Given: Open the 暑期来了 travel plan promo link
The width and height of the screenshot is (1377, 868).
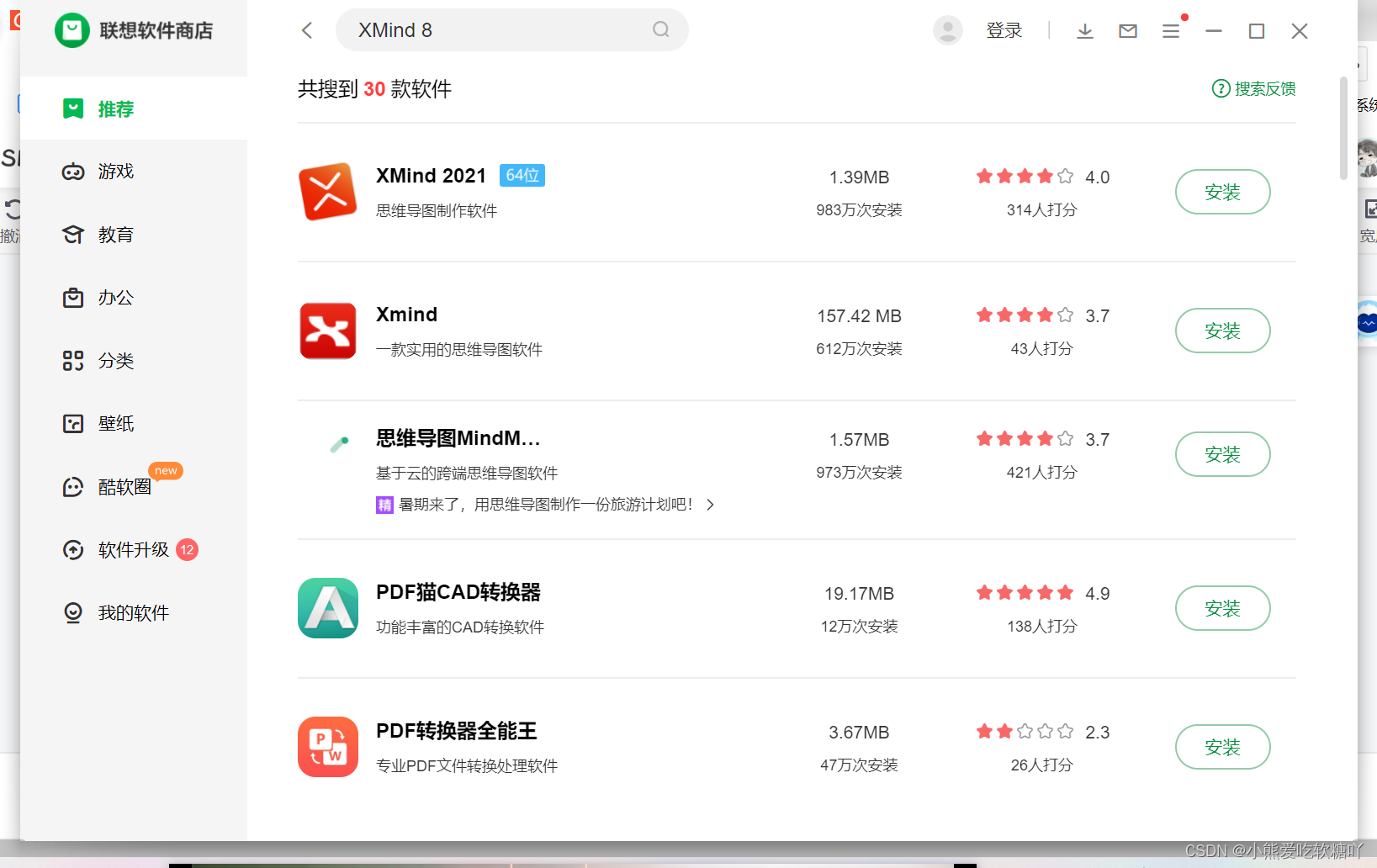Looking at the screenshot, I should click(x=545, y=505).
